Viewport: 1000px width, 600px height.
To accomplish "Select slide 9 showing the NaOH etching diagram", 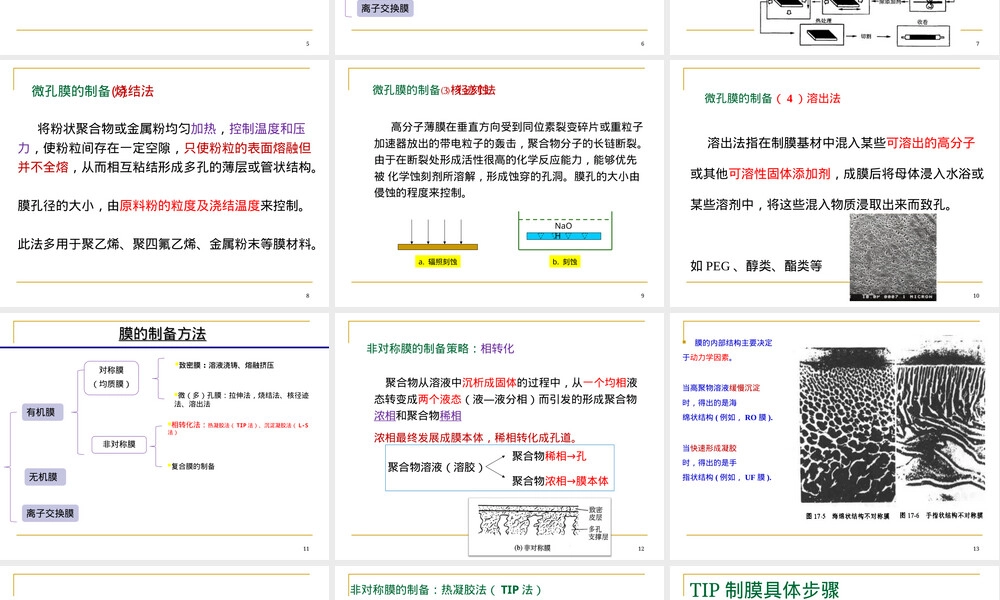I will coord(499,183).
